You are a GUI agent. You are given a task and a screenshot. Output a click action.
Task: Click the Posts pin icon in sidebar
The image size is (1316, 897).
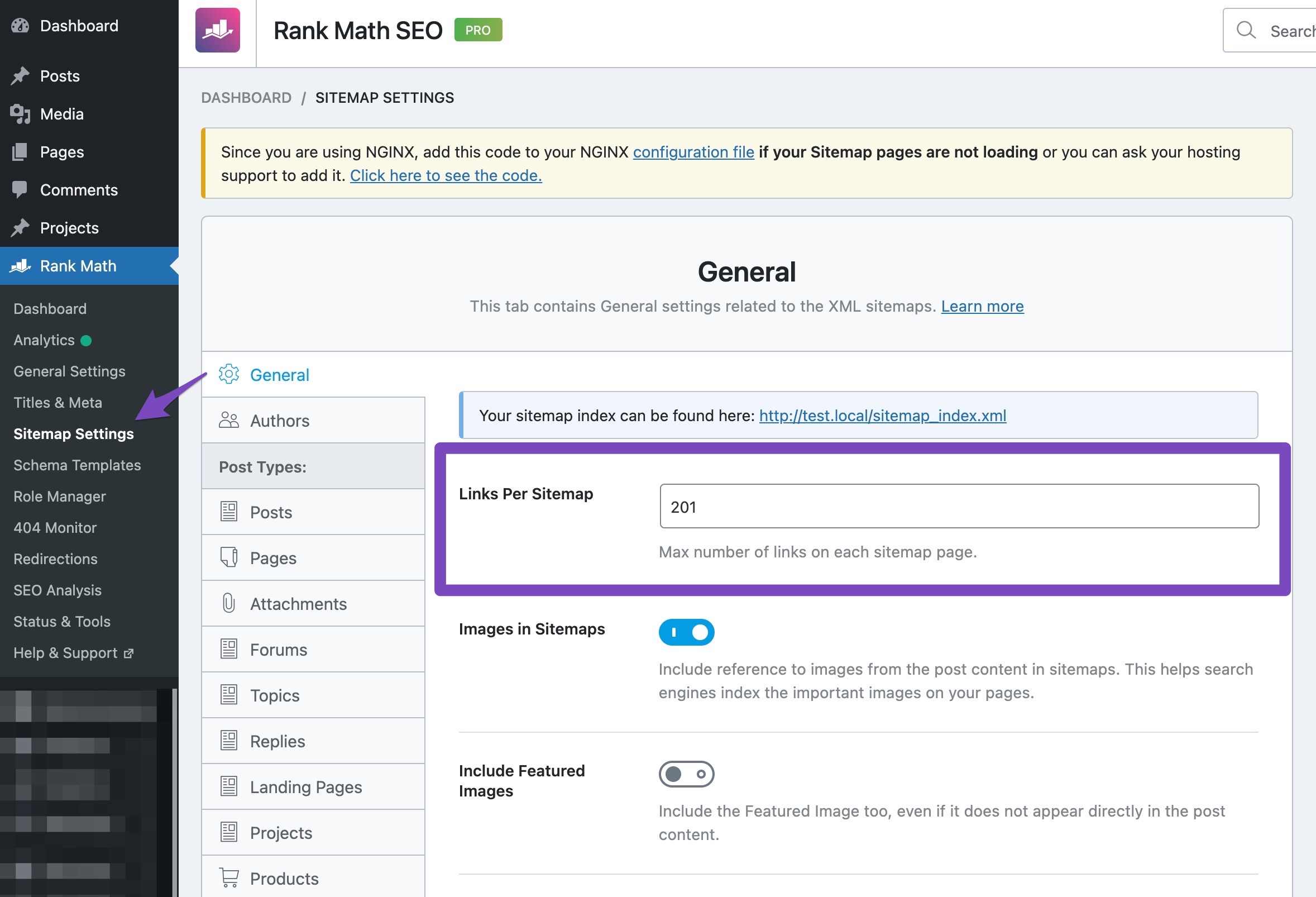click(20, 76)
